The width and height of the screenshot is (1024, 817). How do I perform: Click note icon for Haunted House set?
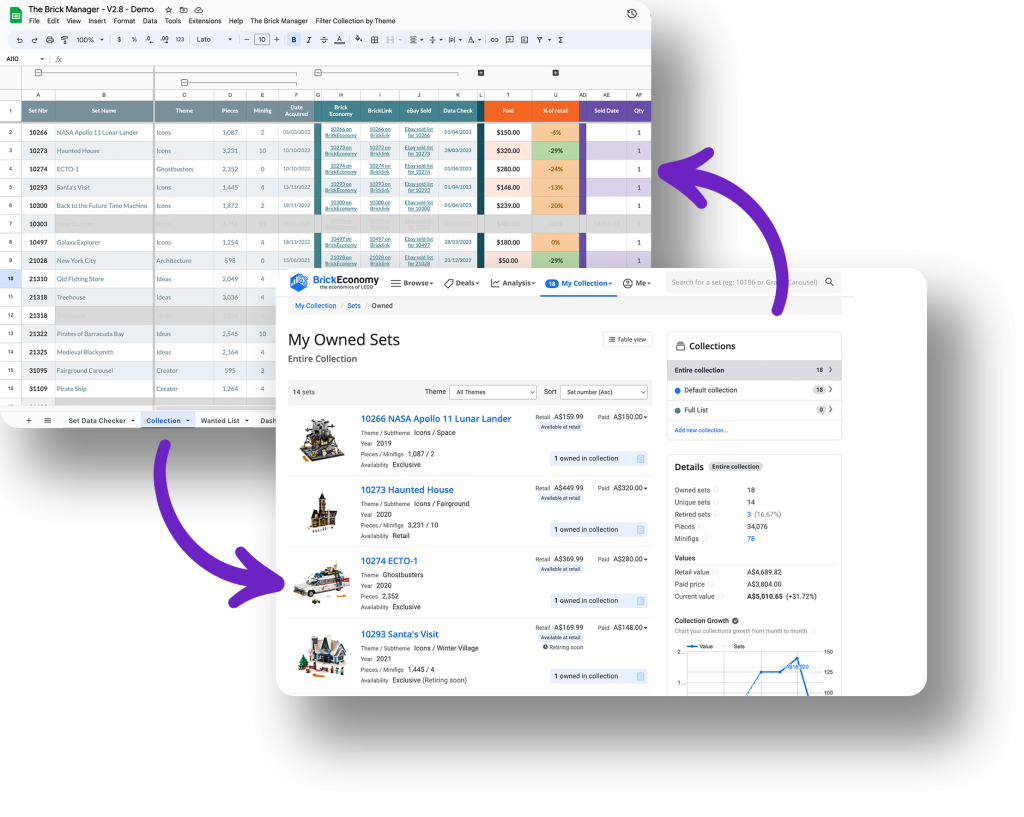coord(641,530)
